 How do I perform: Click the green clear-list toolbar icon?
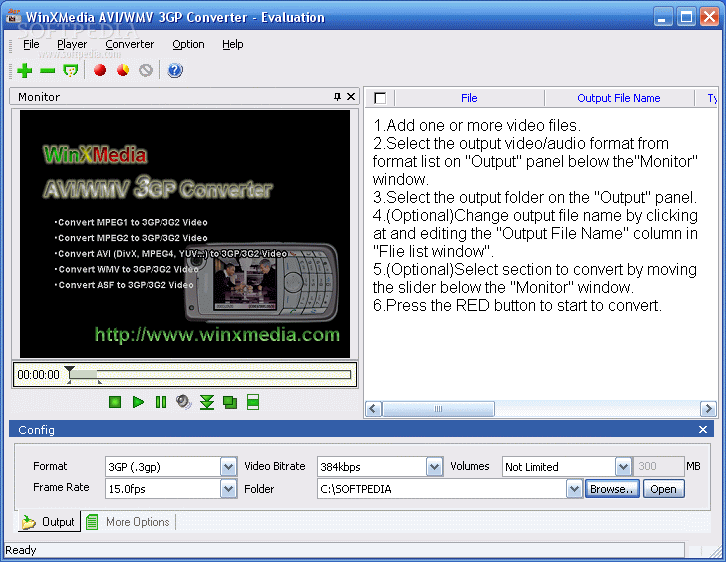(x=71, y=70)
